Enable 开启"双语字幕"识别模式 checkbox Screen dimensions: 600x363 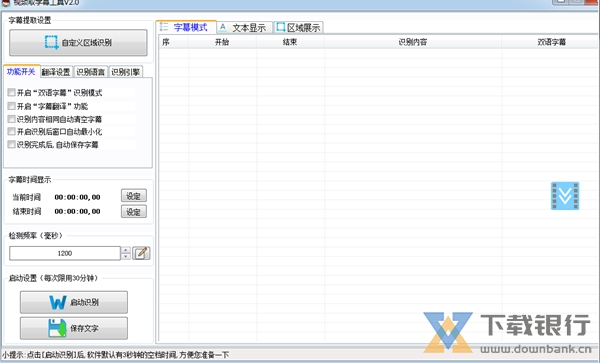11,93
